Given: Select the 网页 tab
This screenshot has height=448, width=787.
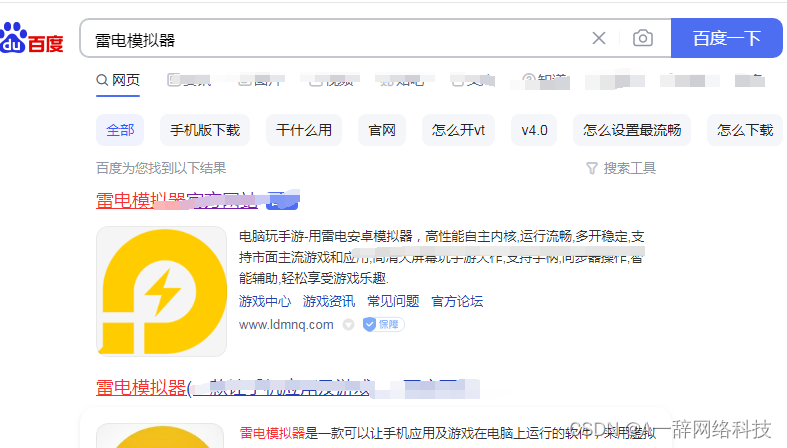Looking at the screenshot, I should [x=118, y=80].
